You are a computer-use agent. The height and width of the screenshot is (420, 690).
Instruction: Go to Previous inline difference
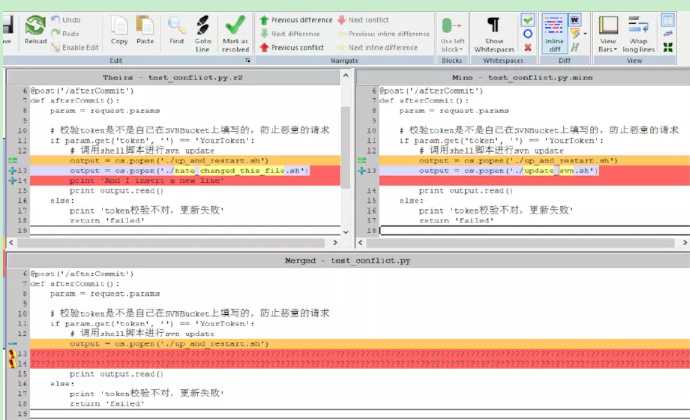384,33
